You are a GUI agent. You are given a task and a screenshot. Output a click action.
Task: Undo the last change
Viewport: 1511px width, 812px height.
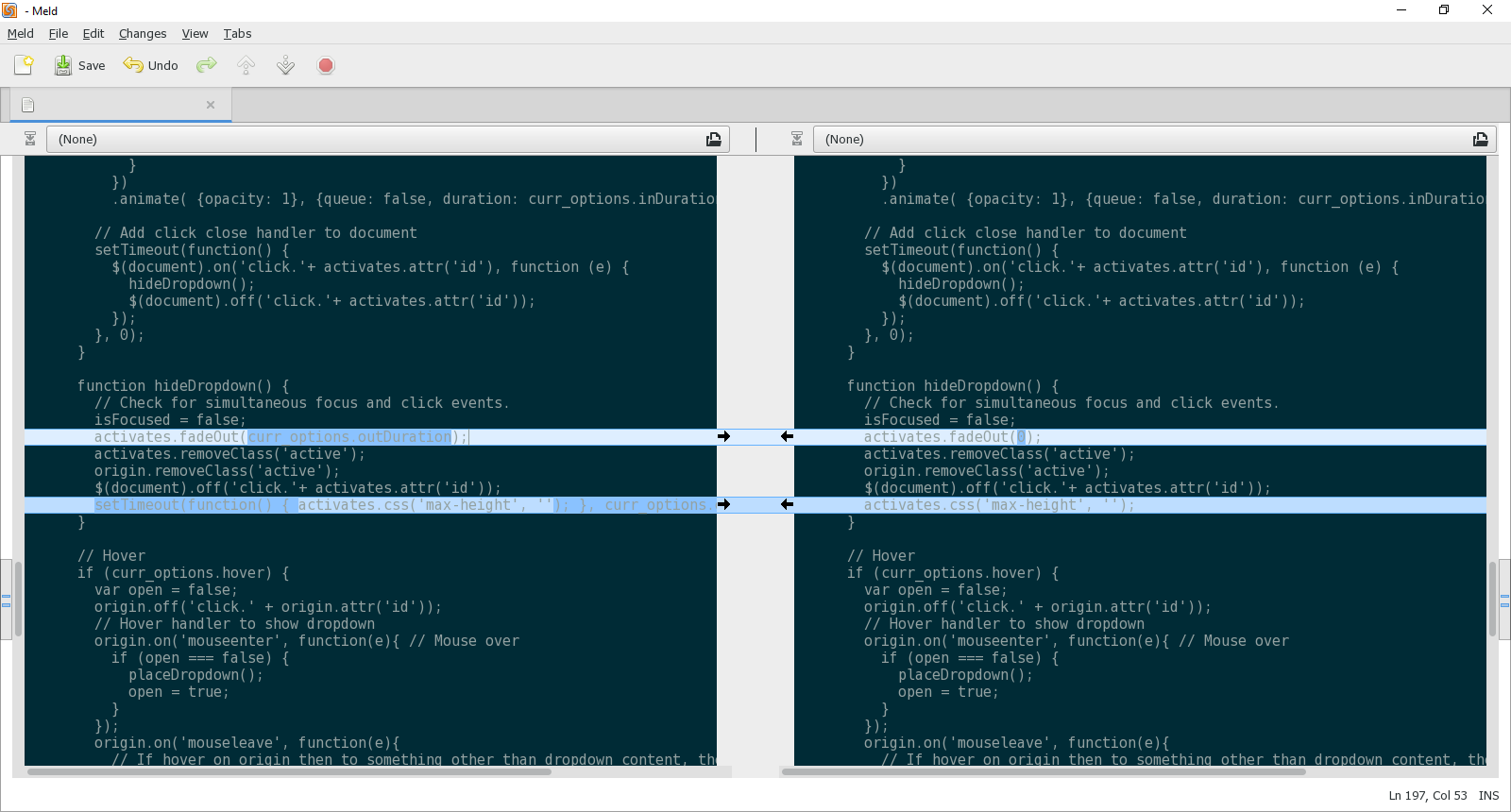151,65
